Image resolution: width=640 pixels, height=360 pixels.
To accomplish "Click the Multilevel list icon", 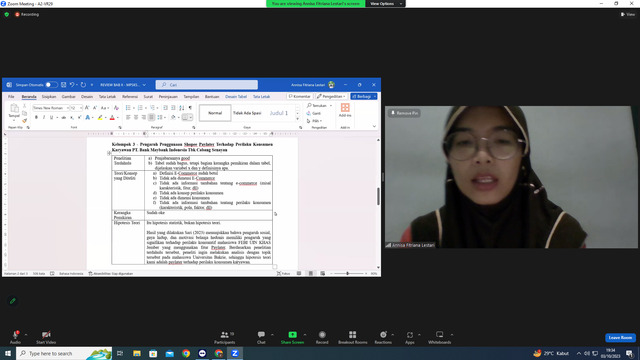I will pos(152,108).
